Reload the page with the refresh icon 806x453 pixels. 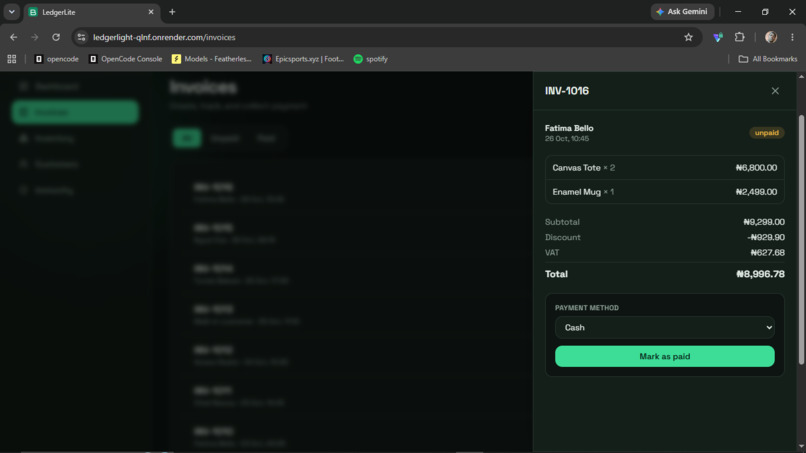pos(56,37)
